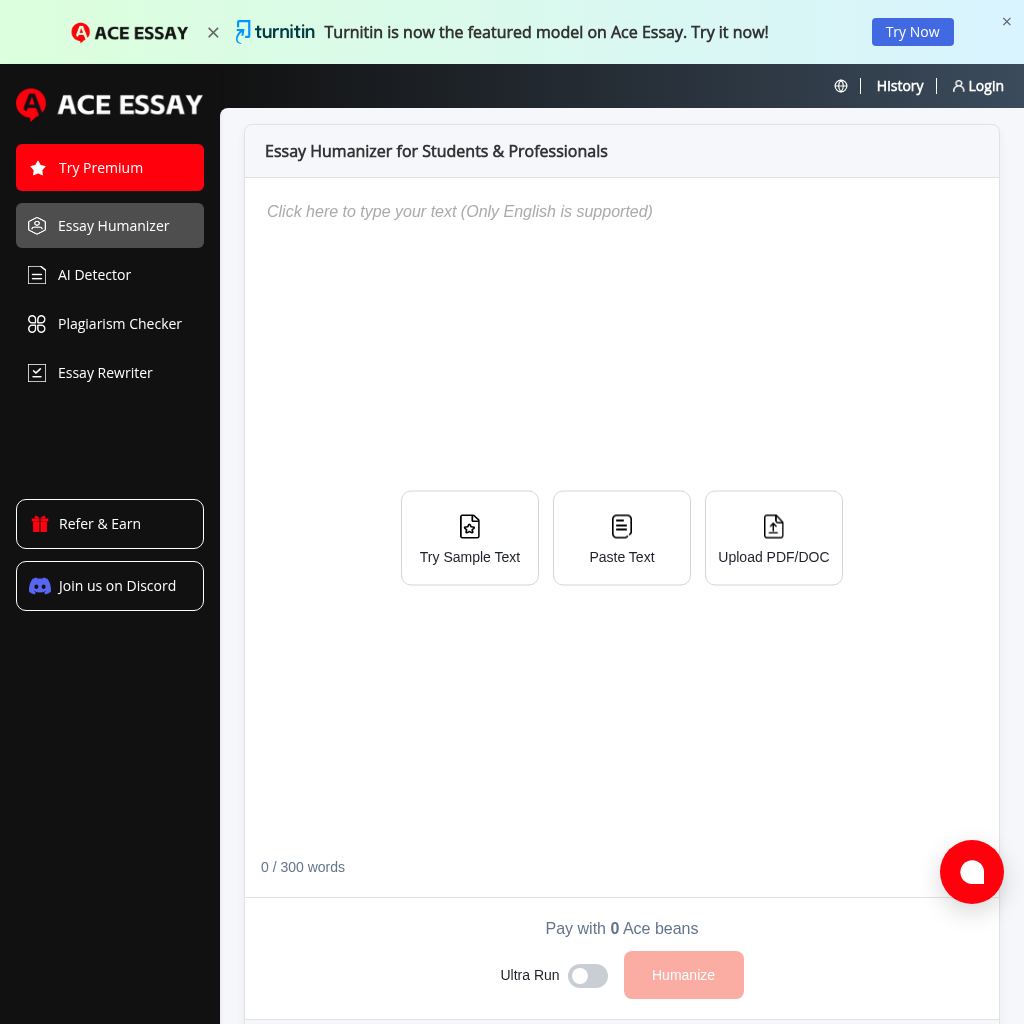Select Try Sample Text
1024x1024 pixels.
tap(469, 537)
